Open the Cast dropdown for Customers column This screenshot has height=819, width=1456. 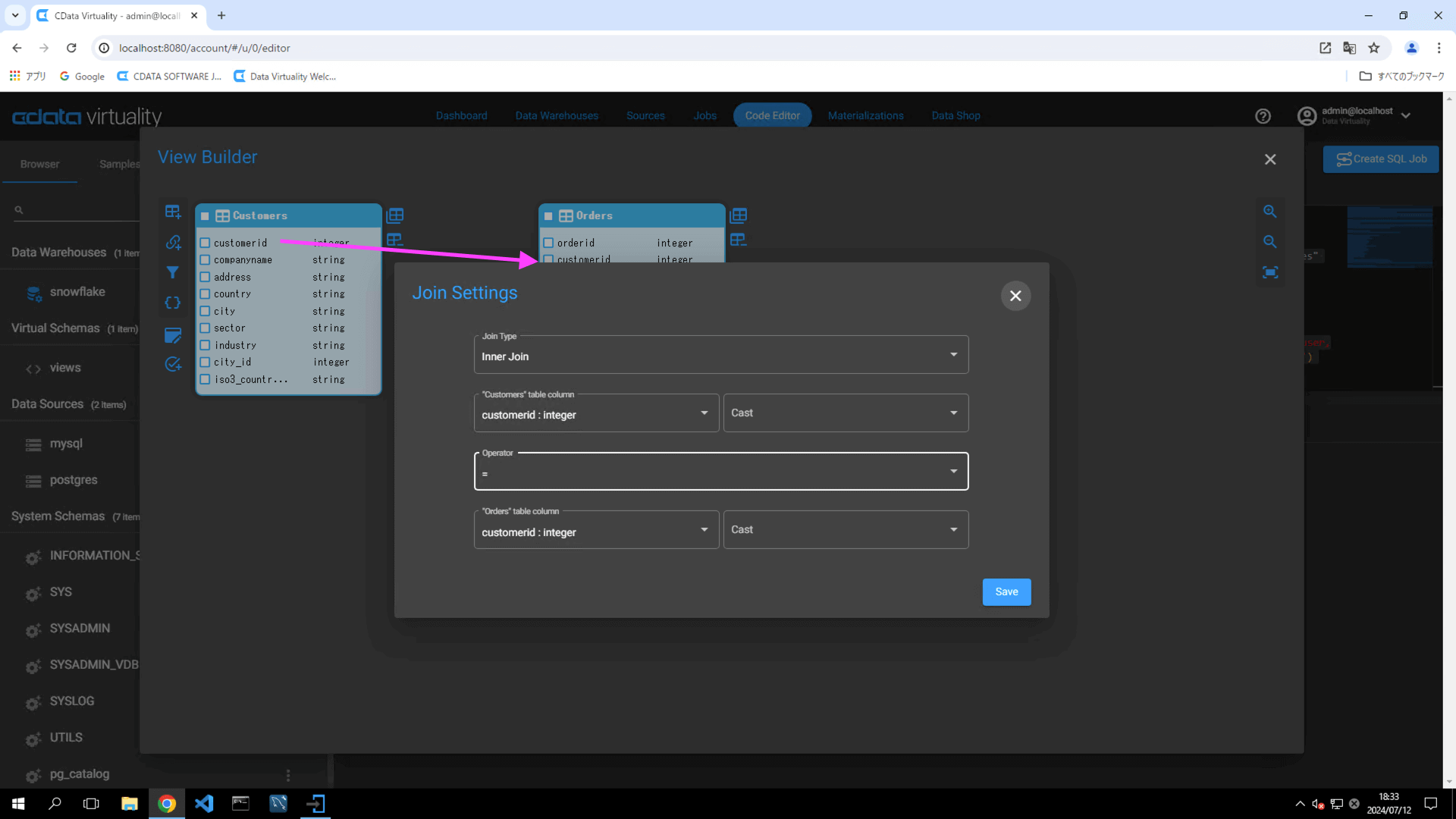tap(846, 413)
